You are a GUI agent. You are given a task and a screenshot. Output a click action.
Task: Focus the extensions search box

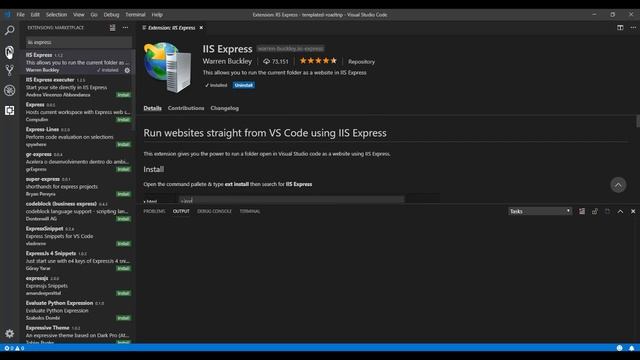[x=79, y=42]
